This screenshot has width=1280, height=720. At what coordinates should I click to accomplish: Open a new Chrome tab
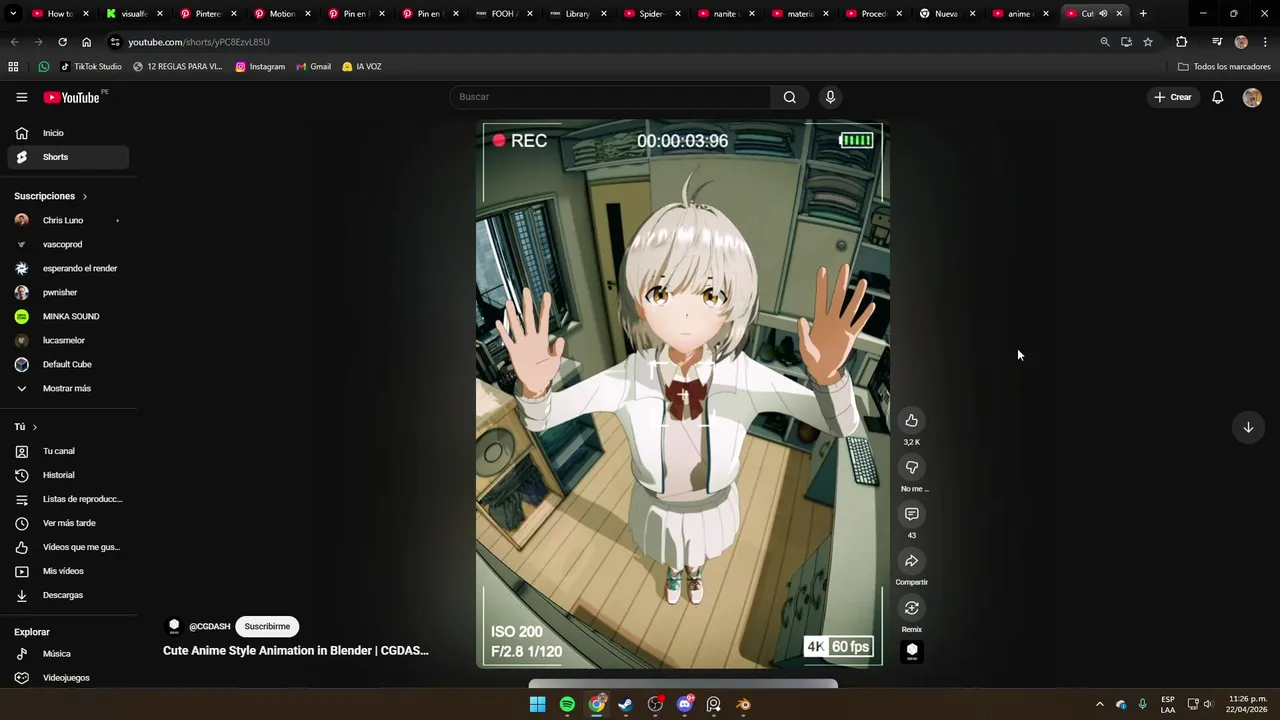click(1143, 14)
